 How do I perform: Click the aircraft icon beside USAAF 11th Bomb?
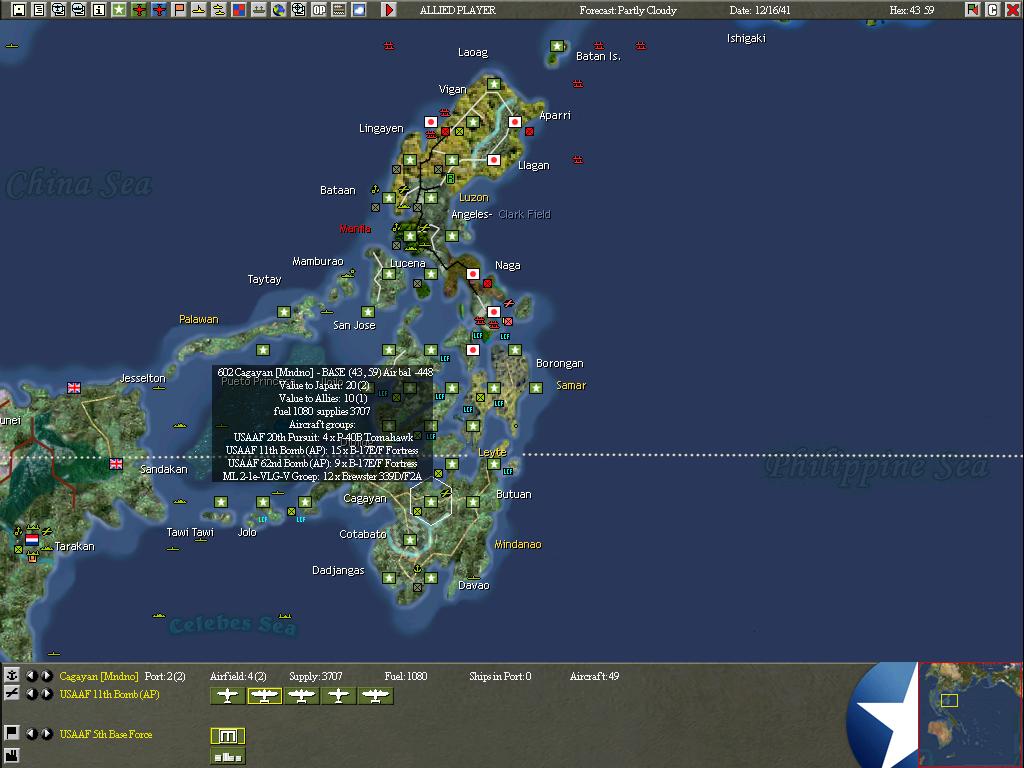[x=11, y=694]
